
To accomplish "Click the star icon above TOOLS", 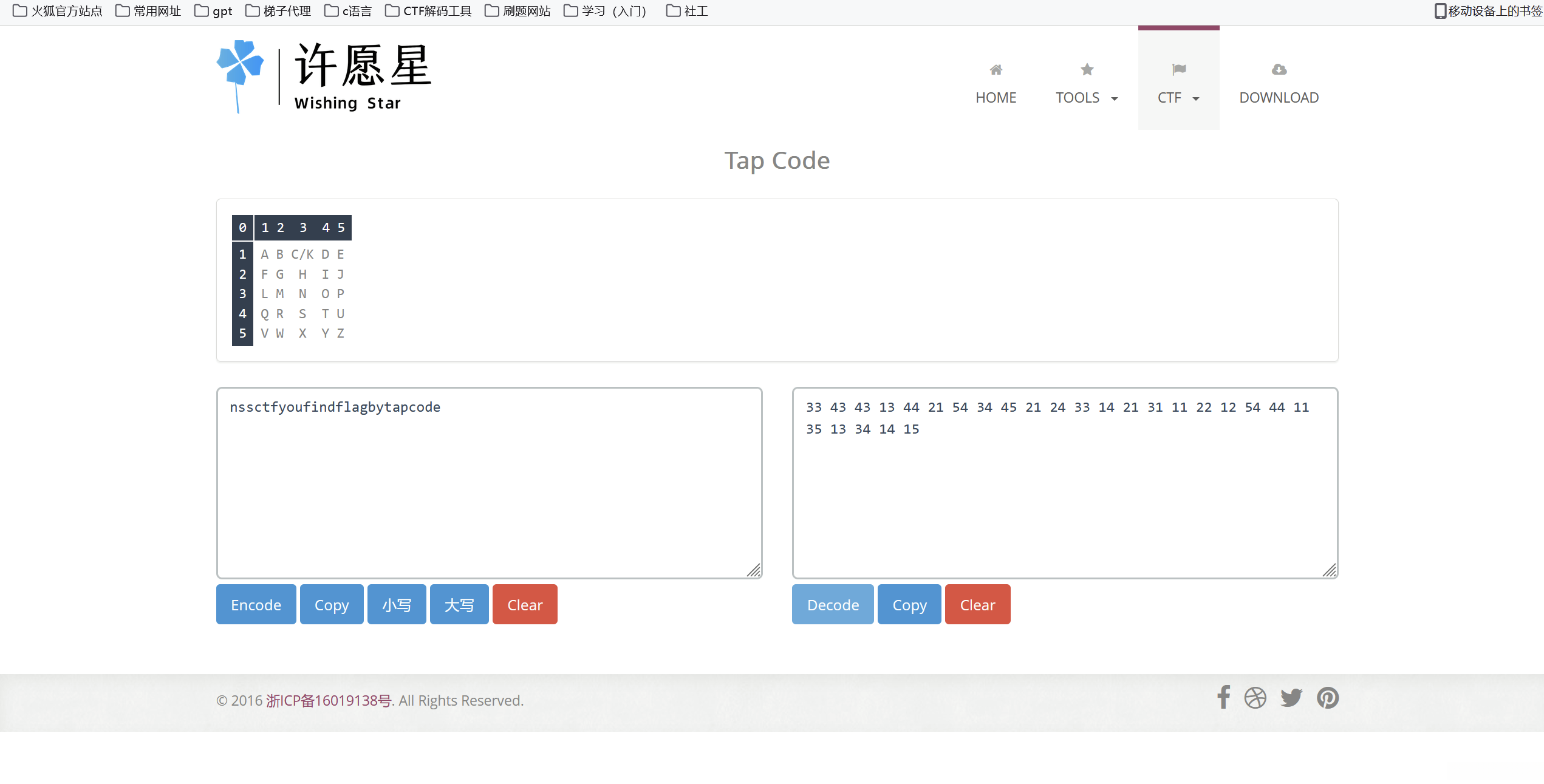I will 1087,70.
